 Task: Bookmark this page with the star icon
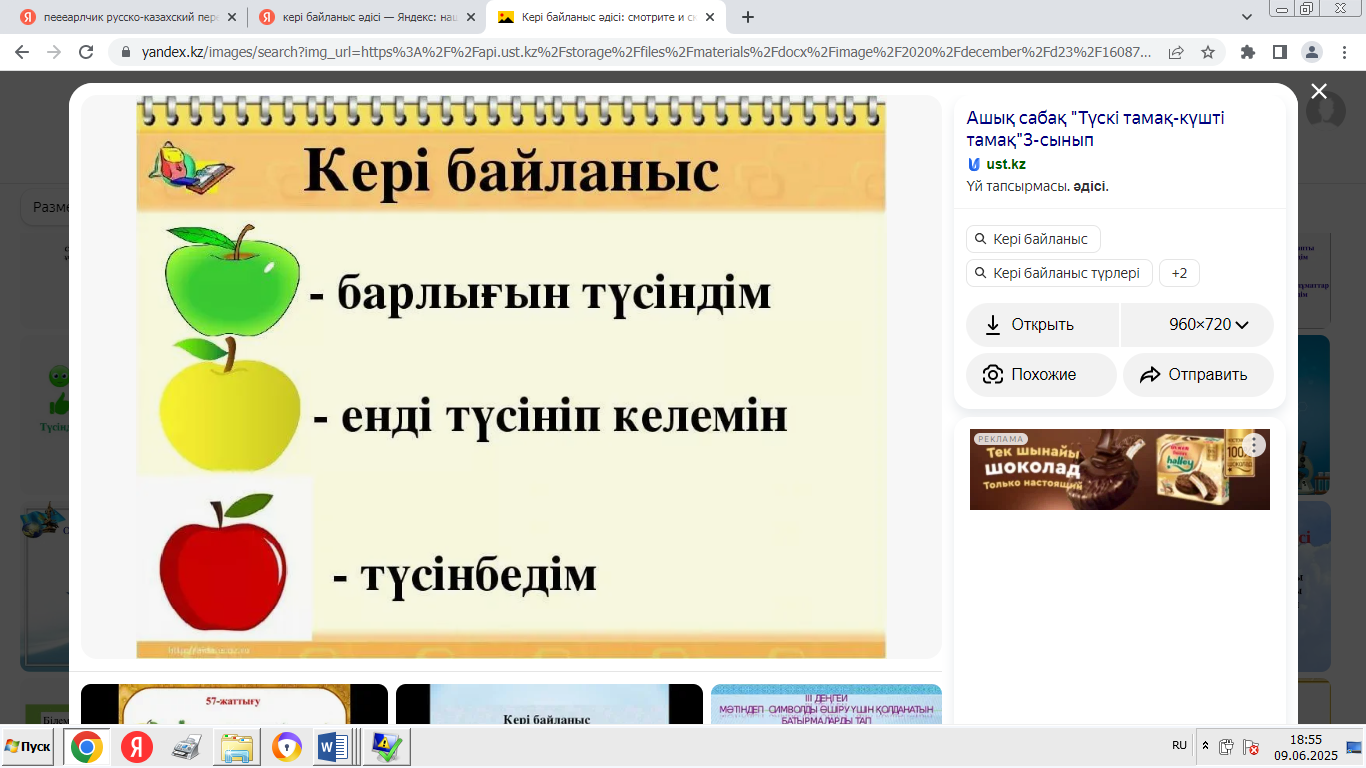click(x=1207, y=52)
